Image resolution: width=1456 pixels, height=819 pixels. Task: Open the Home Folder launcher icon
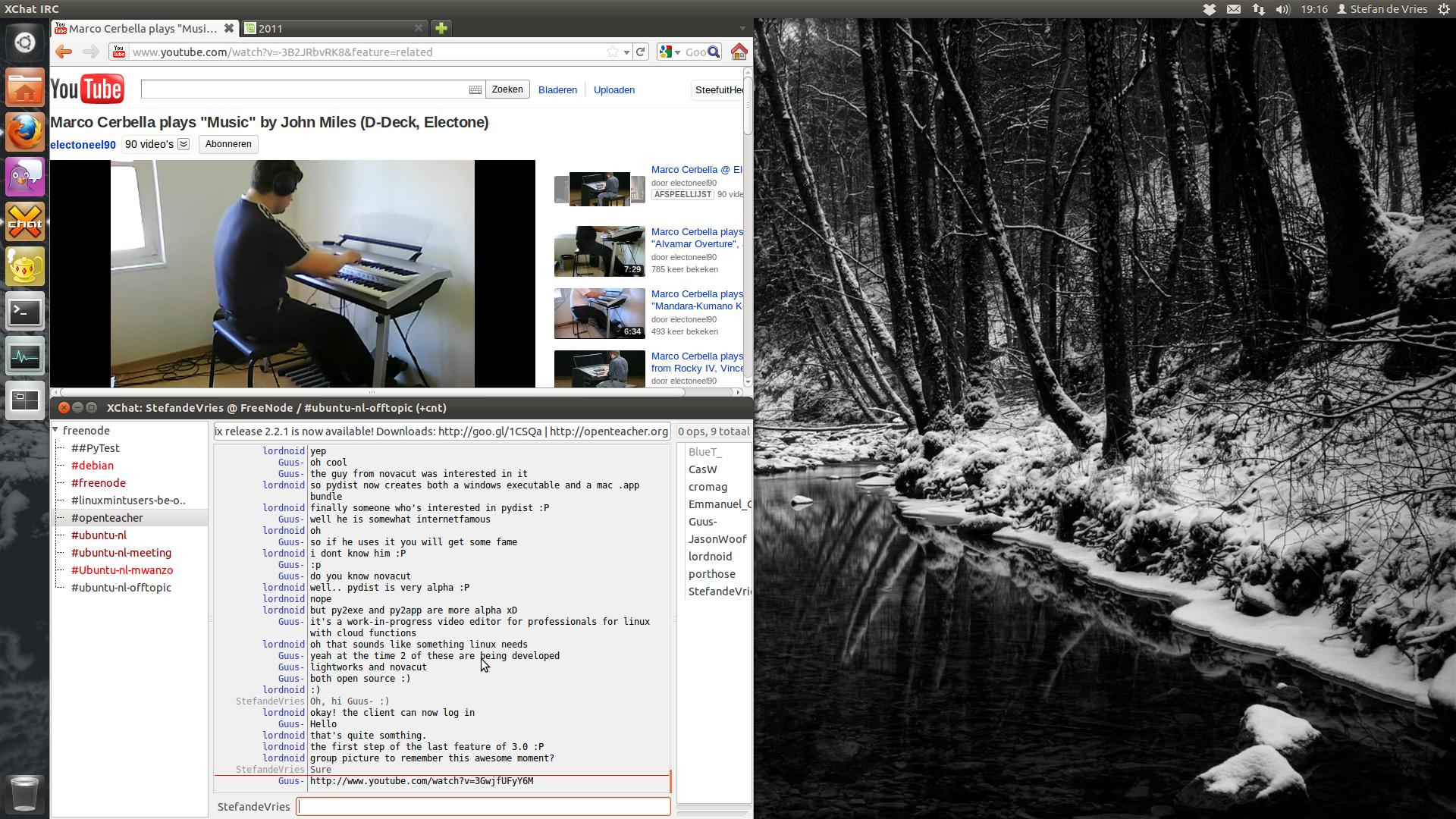(24, 87)
